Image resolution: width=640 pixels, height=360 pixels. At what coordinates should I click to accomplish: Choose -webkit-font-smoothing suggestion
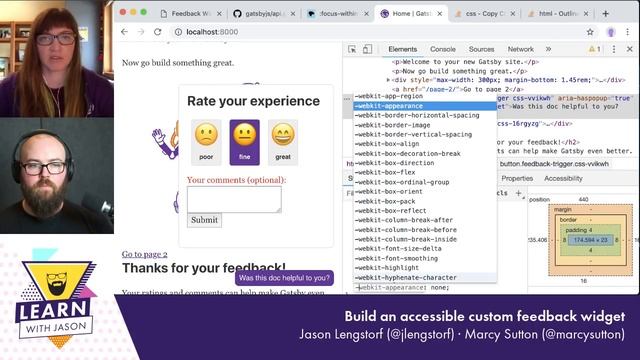tap(425, 258)
